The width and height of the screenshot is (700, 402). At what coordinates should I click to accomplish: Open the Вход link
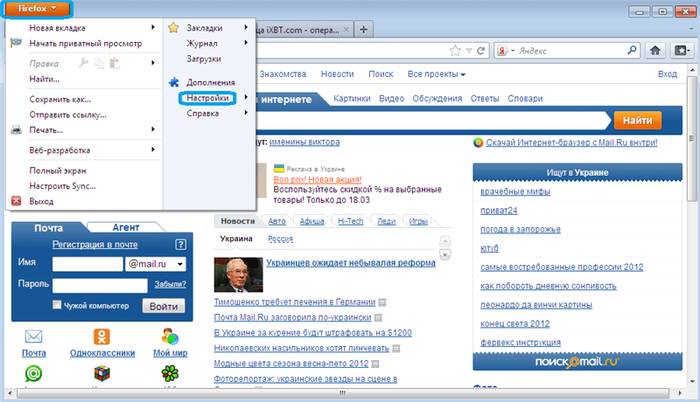pyautogui.click(x=667, y=74)
